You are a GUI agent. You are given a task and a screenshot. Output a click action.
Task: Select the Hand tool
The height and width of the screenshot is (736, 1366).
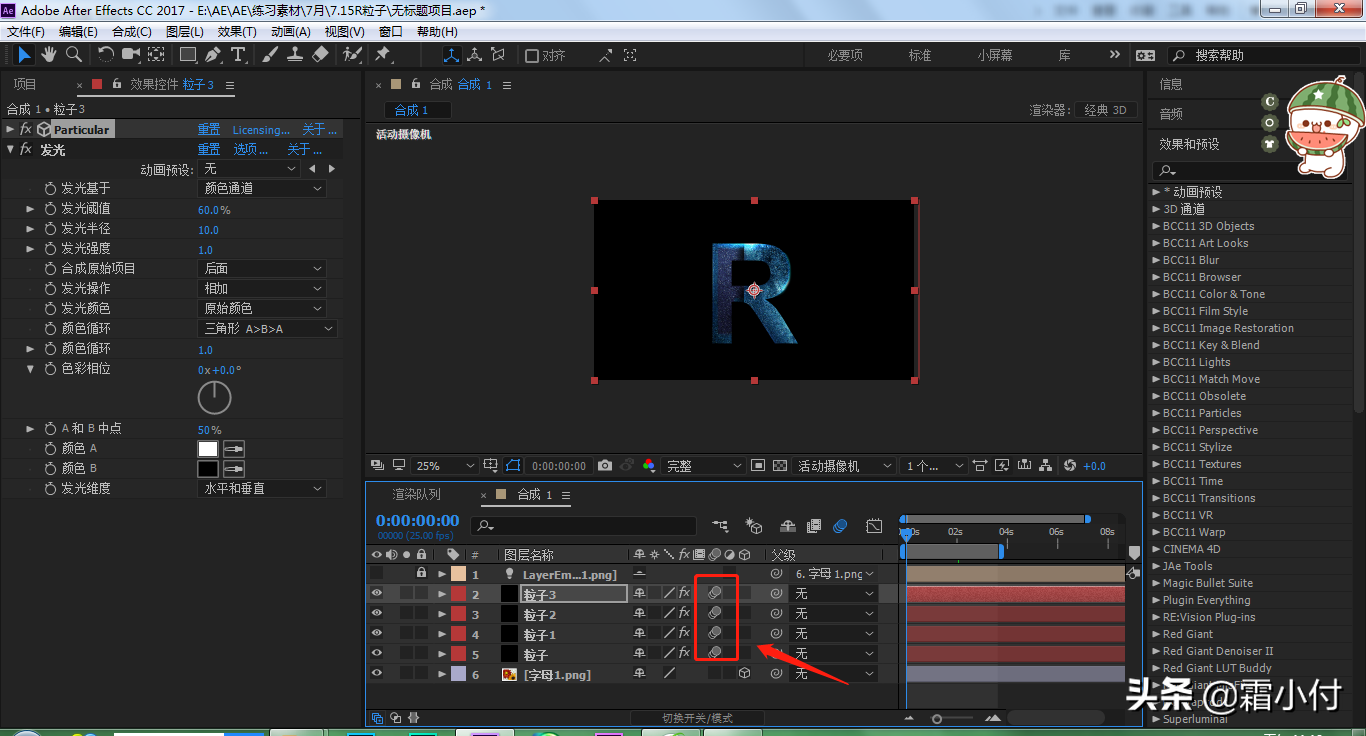(48, 54)
